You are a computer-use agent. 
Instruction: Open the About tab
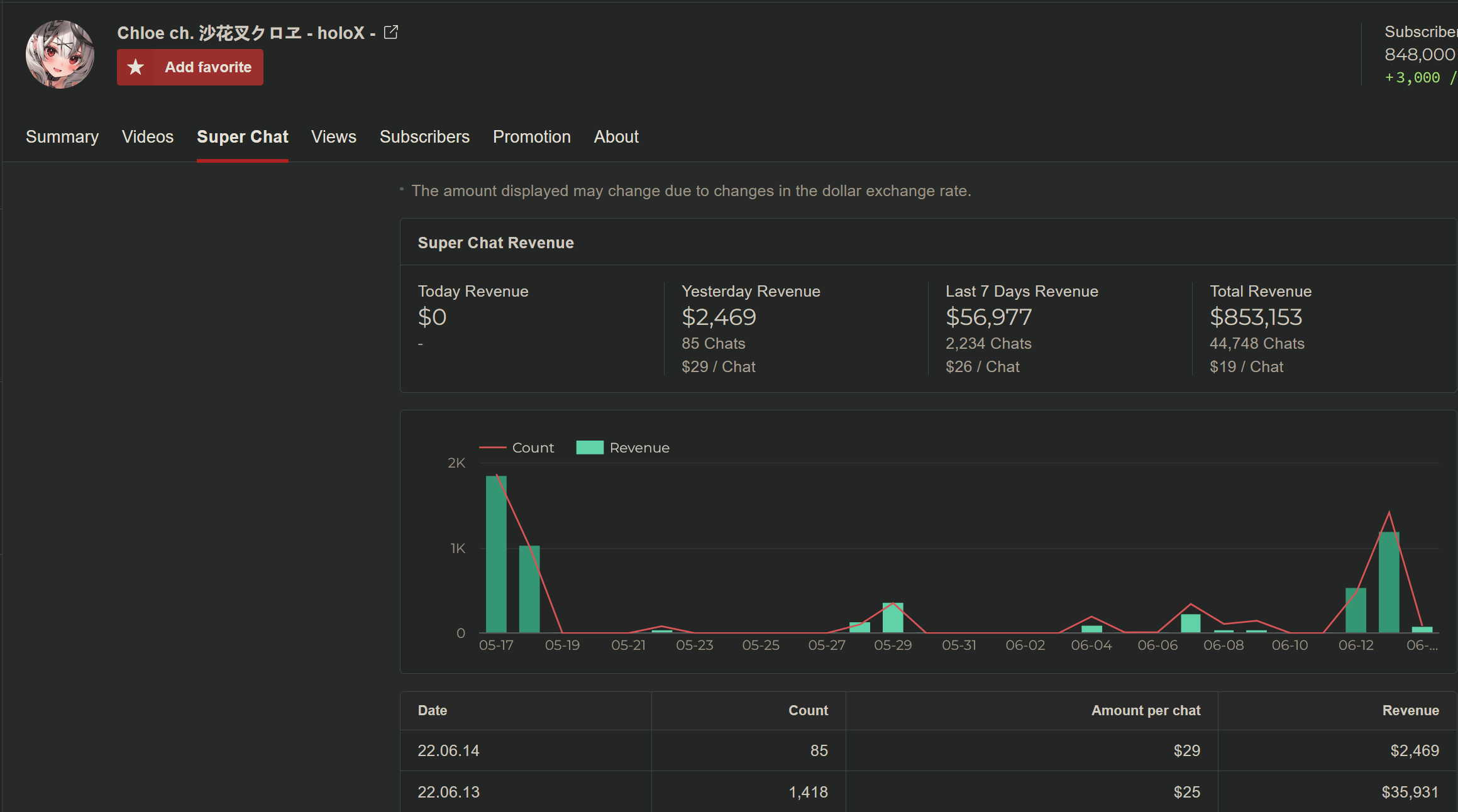(x=616, y=136)
